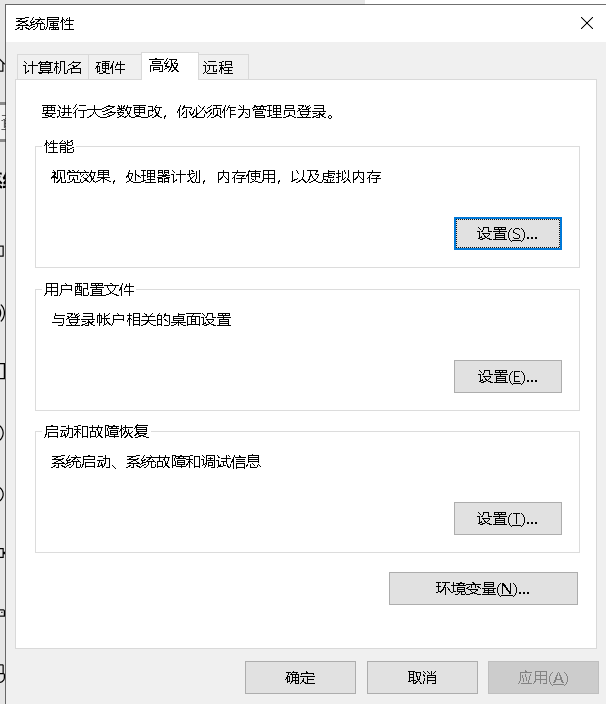The image size is (606, 704).
Task: Open 环境变量(N) dialog
Action: point(483,588)
